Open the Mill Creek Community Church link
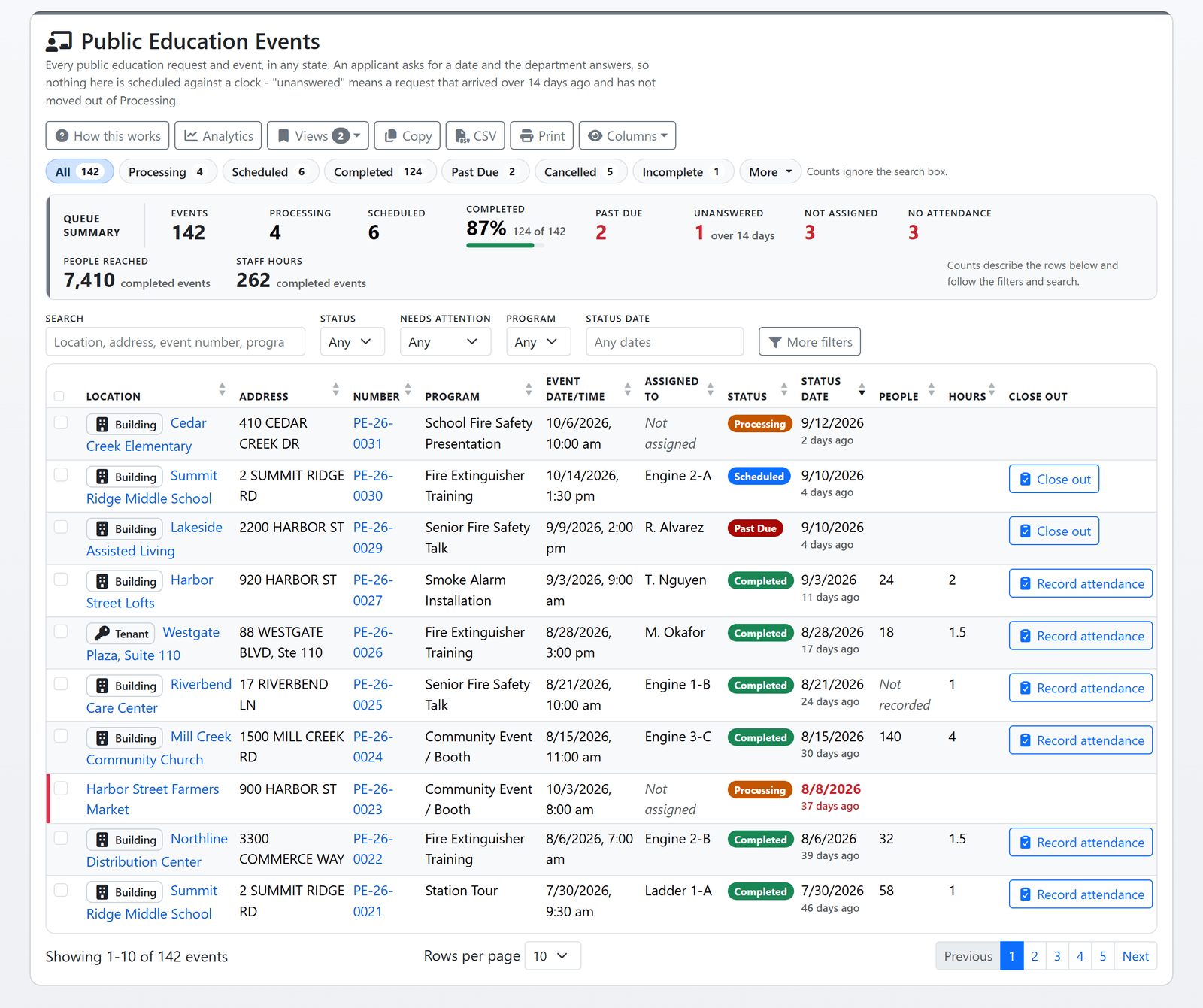Viewport: 1203px width, 1008px height. click(159, 748)
